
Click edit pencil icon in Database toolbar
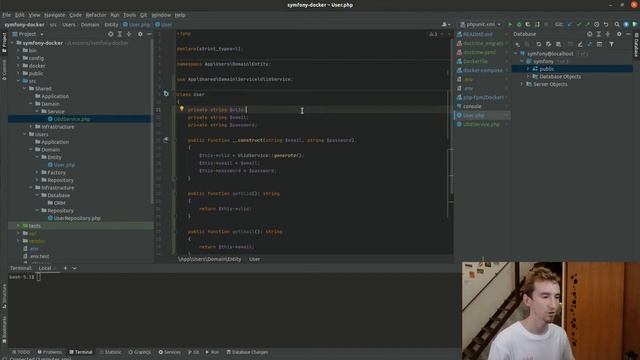point(580,44)
